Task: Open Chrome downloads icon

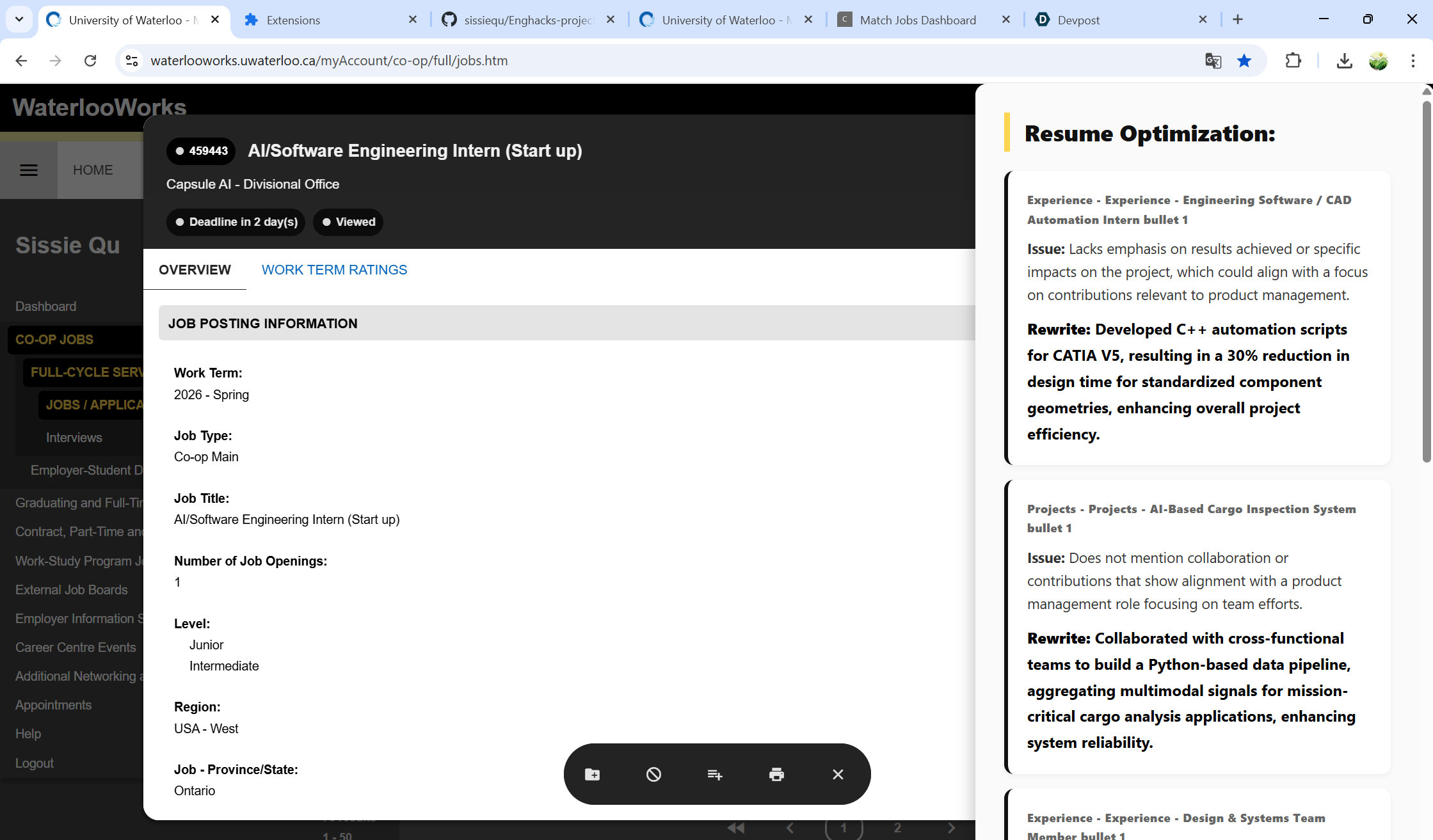Action: click(1345, 61)
